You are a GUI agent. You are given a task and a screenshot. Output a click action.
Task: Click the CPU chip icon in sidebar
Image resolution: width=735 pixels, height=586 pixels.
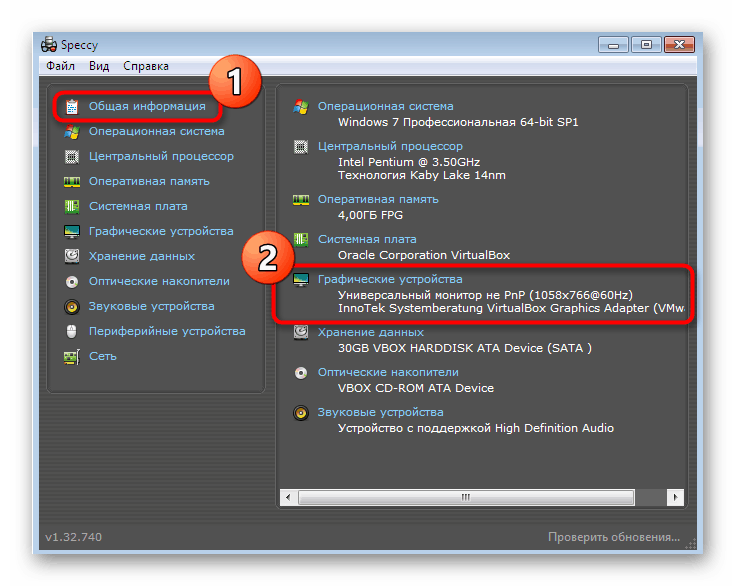(72, 157)
